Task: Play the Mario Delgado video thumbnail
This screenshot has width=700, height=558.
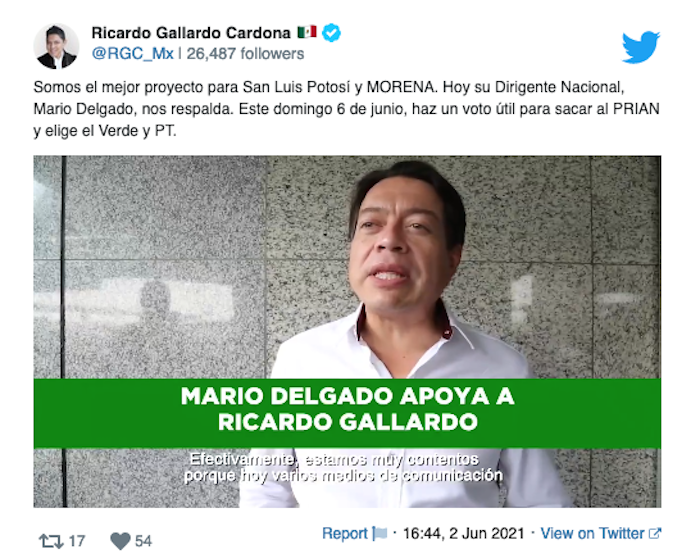Action: point(347,331)
